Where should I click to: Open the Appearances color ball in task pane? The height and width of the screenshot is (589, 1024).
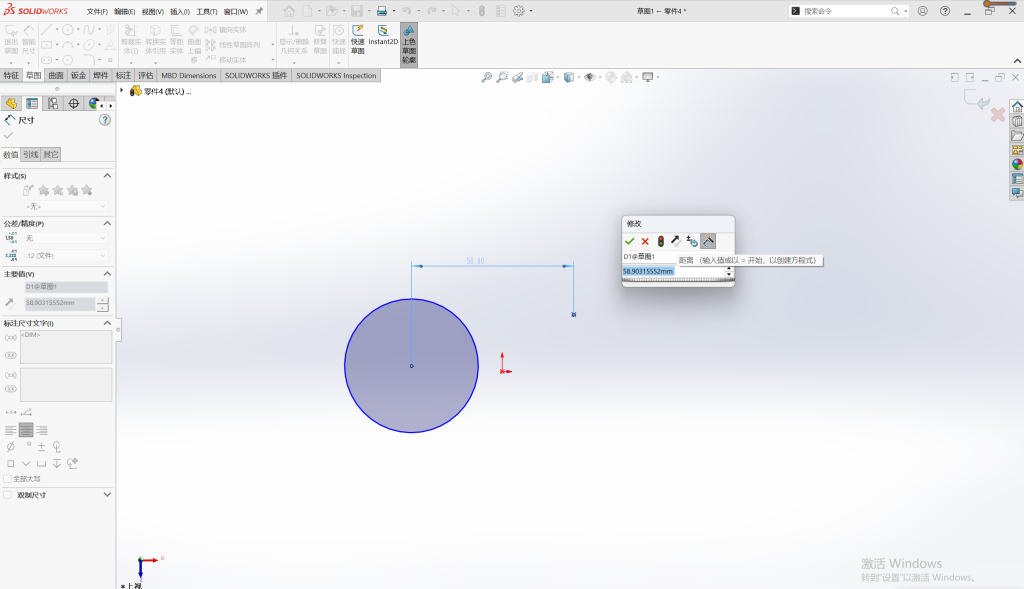1017,165
